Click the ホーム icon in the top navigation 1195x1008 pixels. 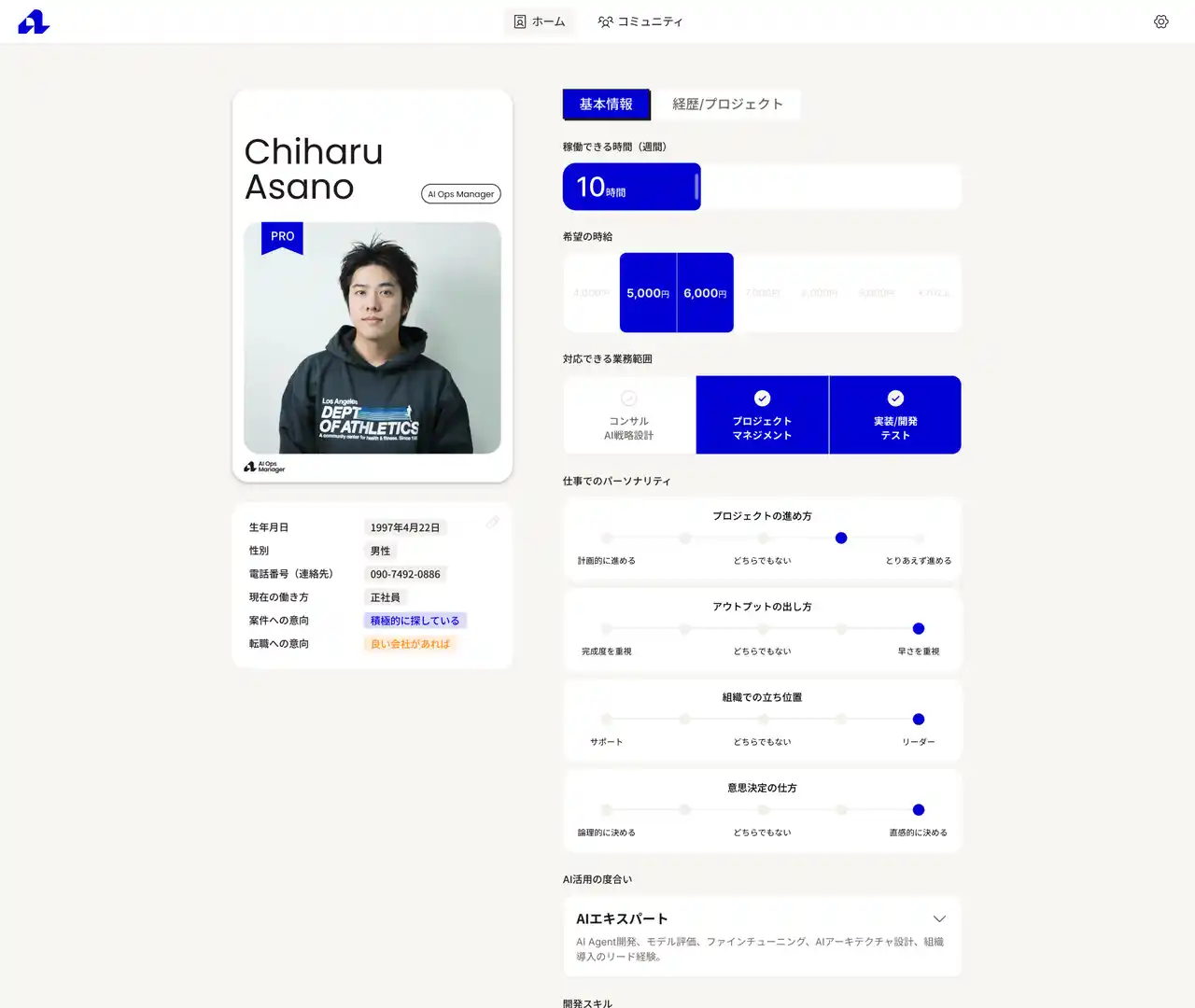coord(520,21)
